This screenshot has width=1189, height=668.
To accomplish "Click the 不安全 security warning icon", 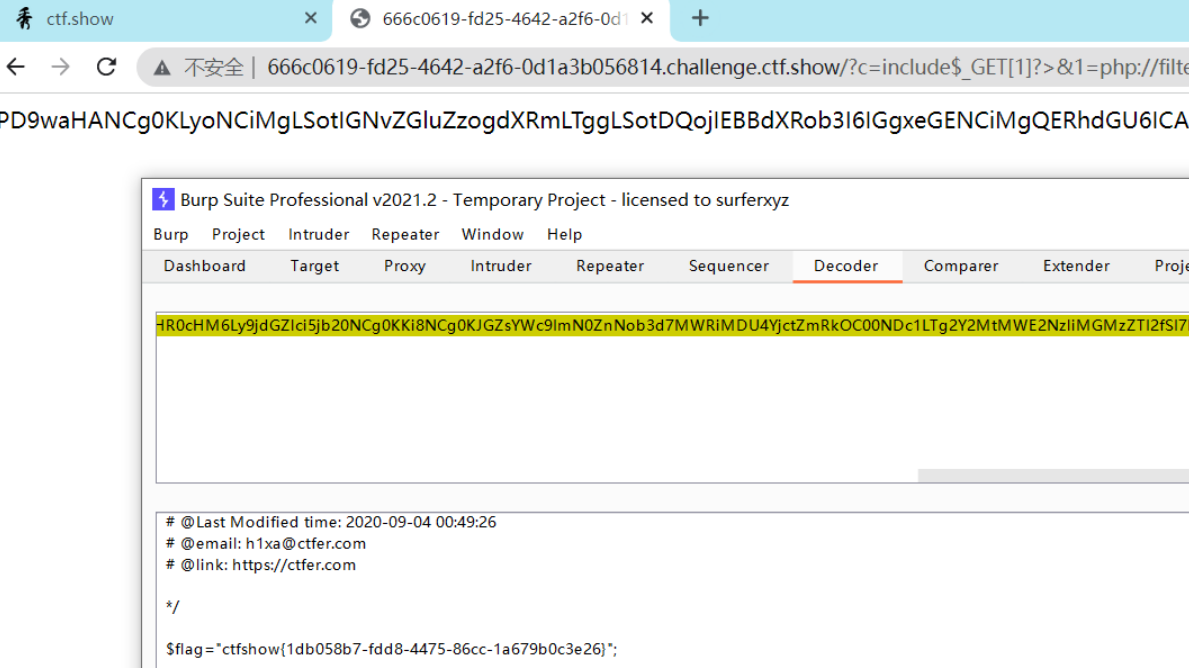I will (x=160, y=67).
